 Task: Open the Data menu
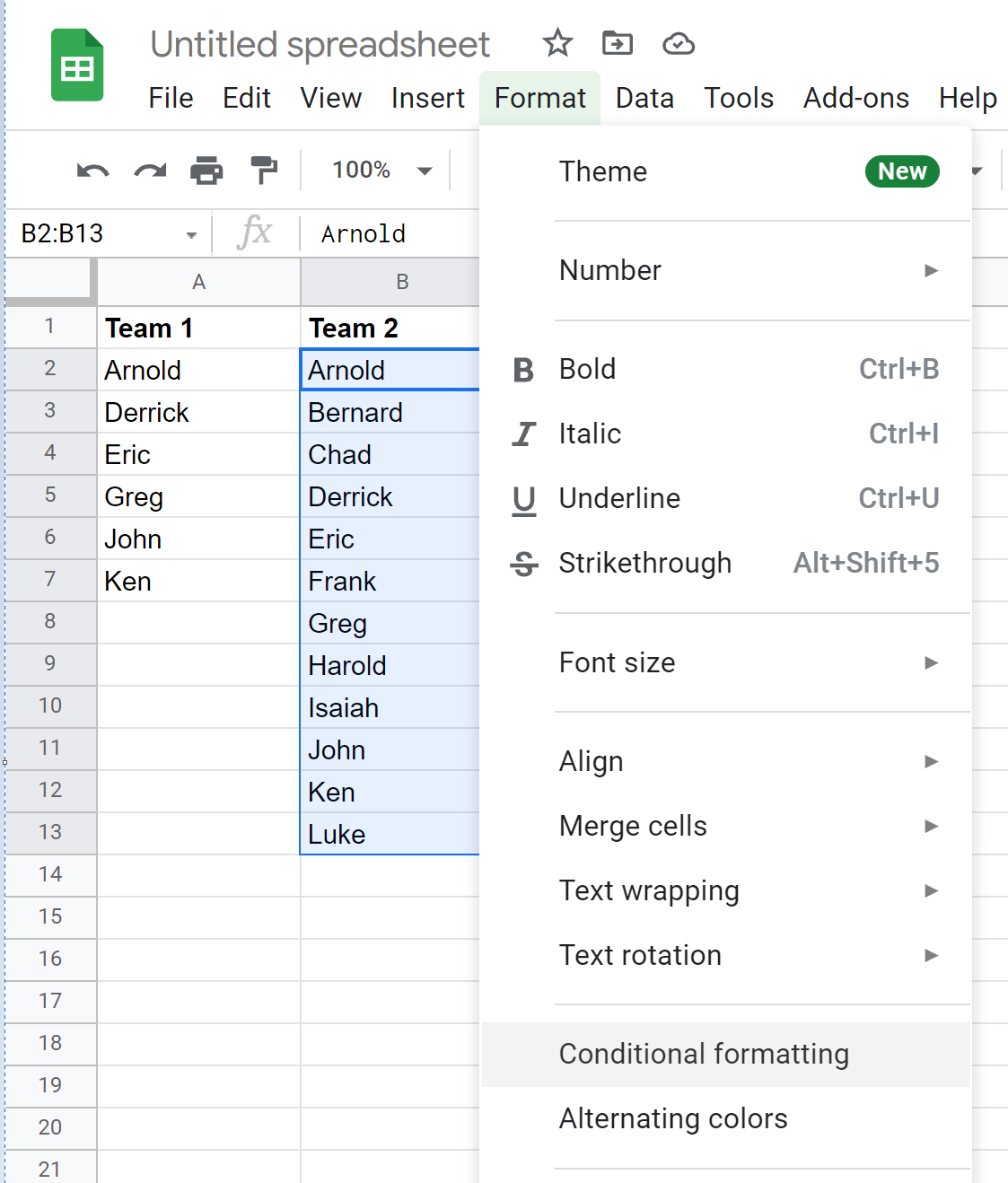click(644, 98)
